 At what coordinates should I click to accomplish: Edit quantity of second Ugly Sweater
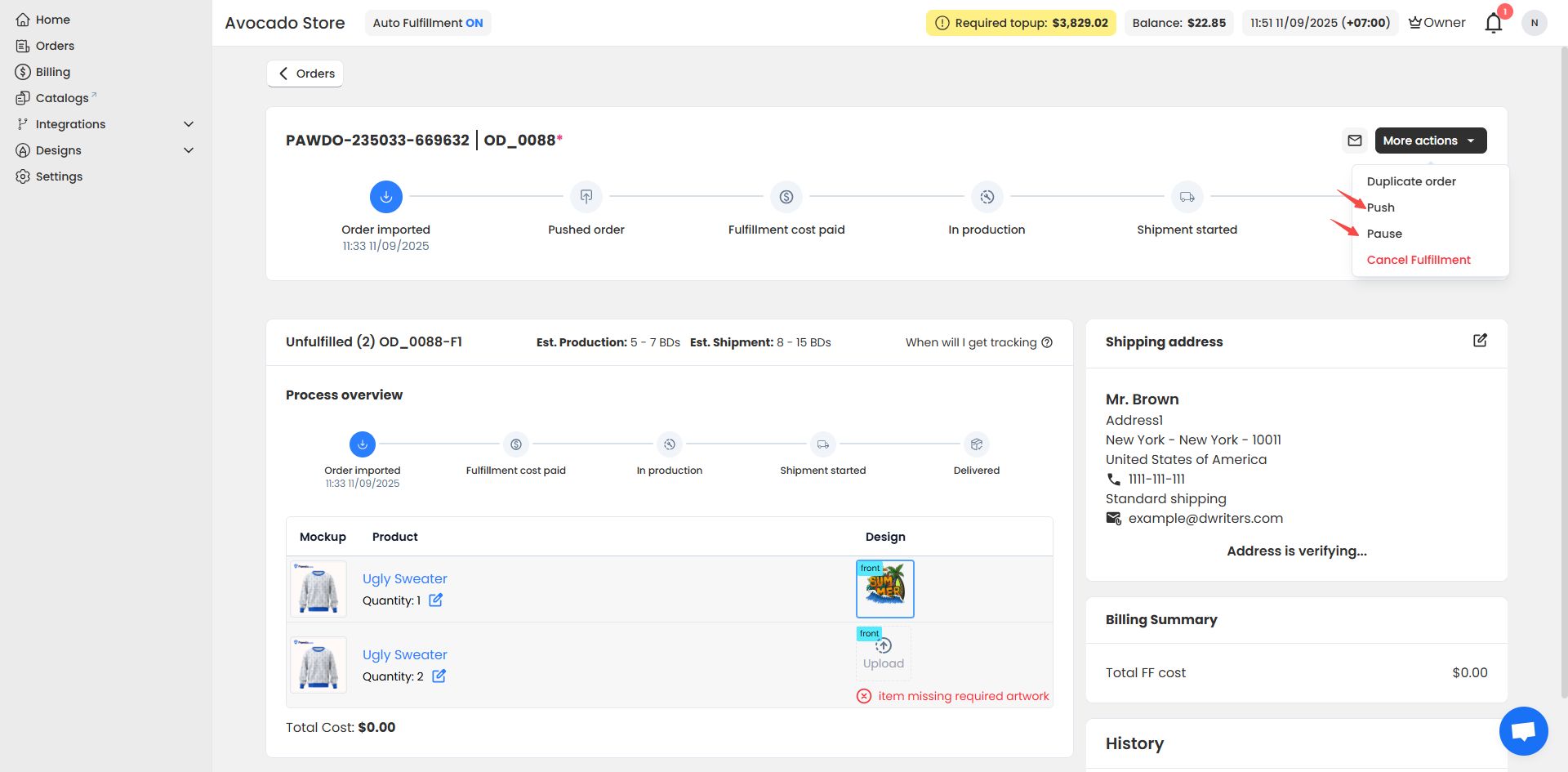coord(439,676)
